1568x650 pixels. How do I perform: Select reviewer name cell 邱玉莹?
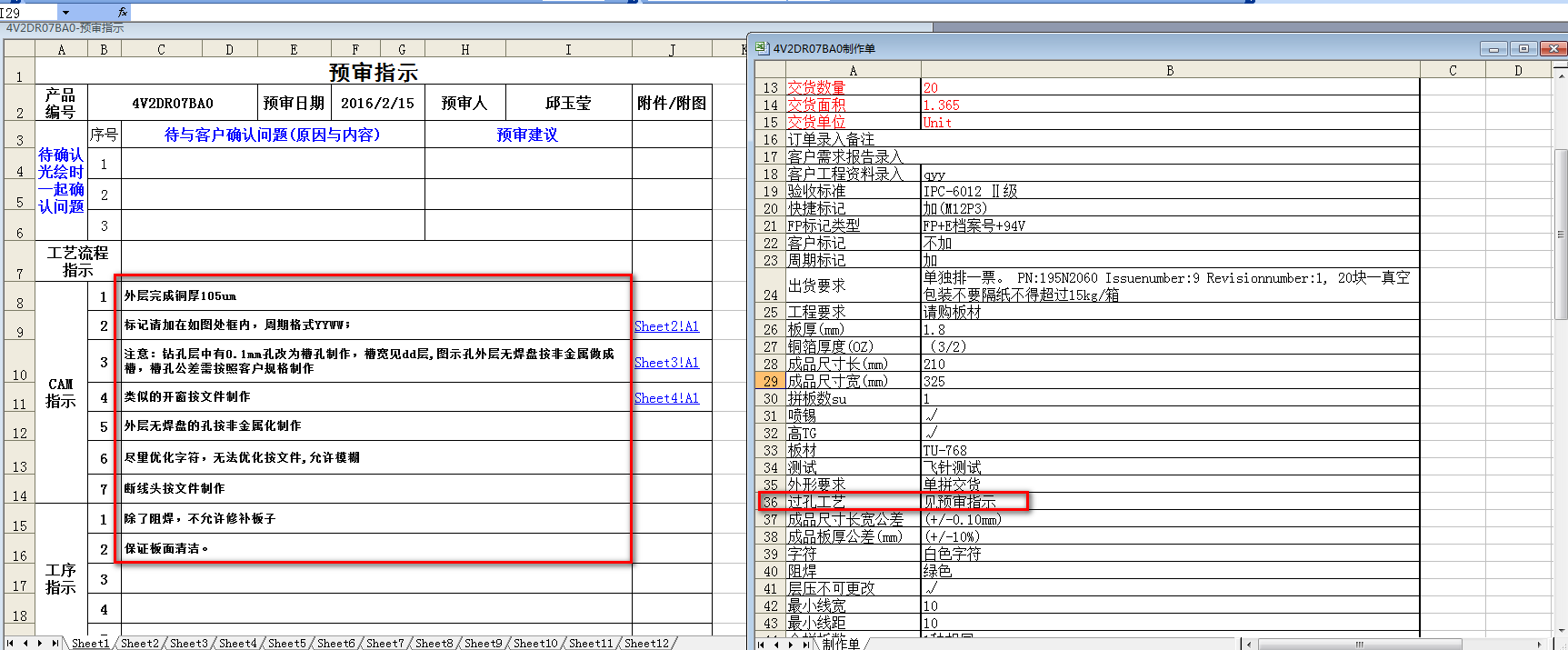point(568,103)
